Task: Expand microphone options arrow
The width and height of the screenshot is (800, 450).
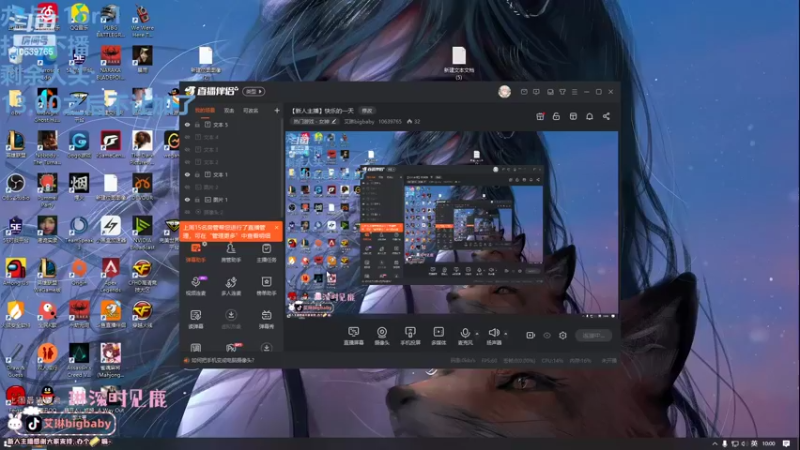Action: (x=477, y=334)
